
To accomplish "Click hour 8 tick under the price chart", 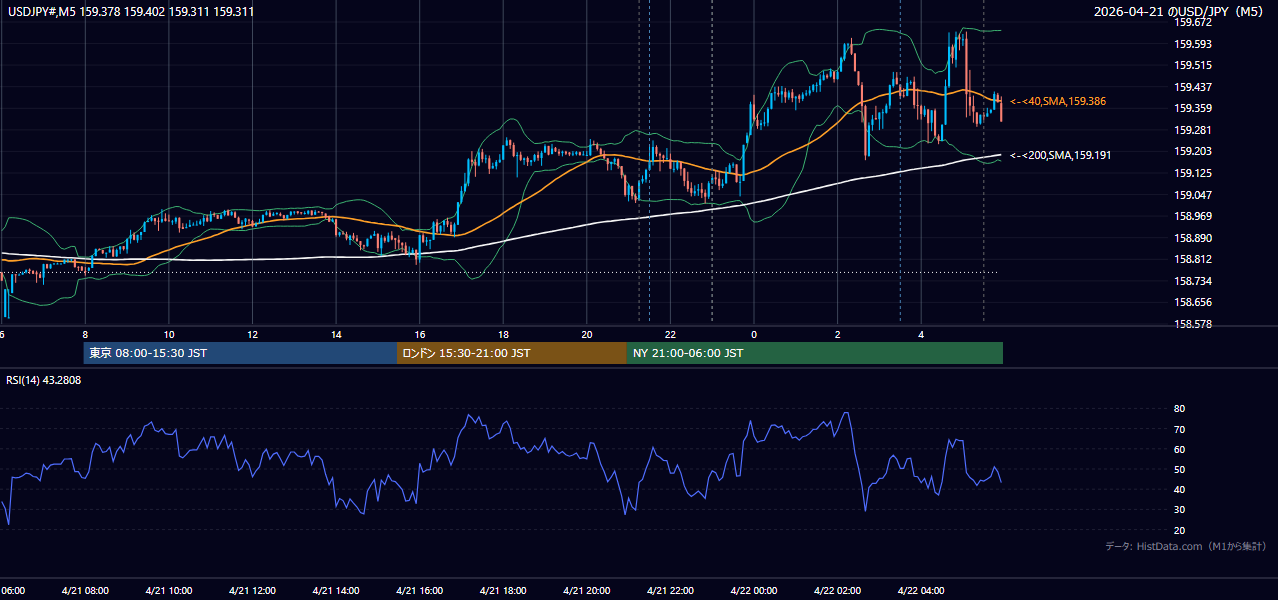I will [x=85, y=335].
